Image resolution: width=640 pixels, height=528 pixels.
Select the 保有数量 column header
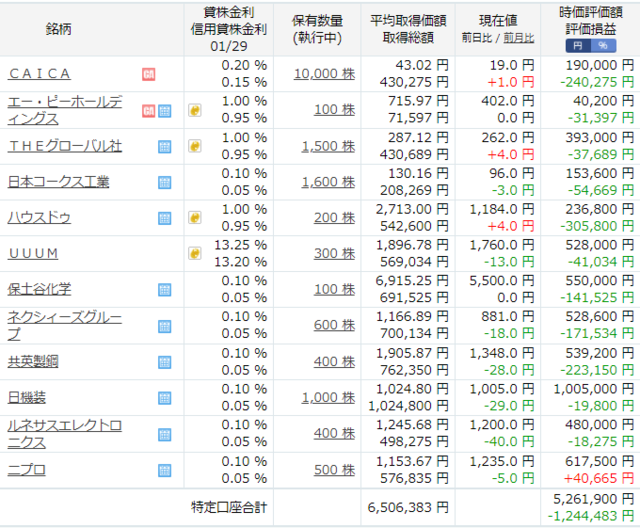317,21
